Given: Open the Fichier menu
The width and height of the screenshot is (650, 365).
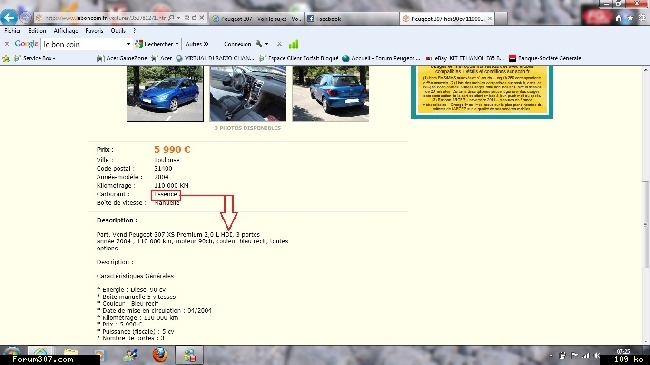Looking at the screenshot, I should pos(12,31).
